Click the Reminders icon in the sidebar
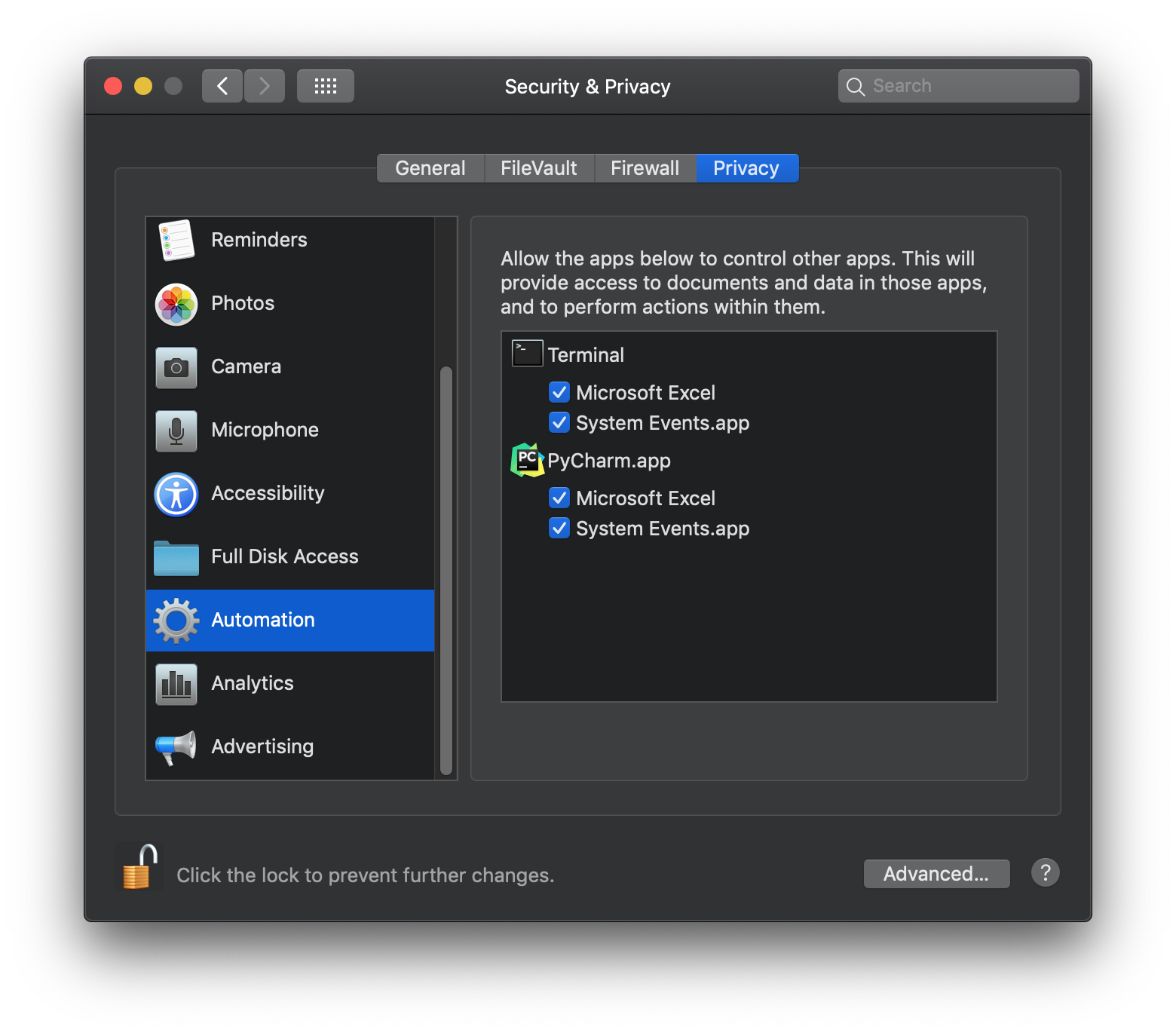The height and width of the screenshot is (1033, 1176). point(176,240)
